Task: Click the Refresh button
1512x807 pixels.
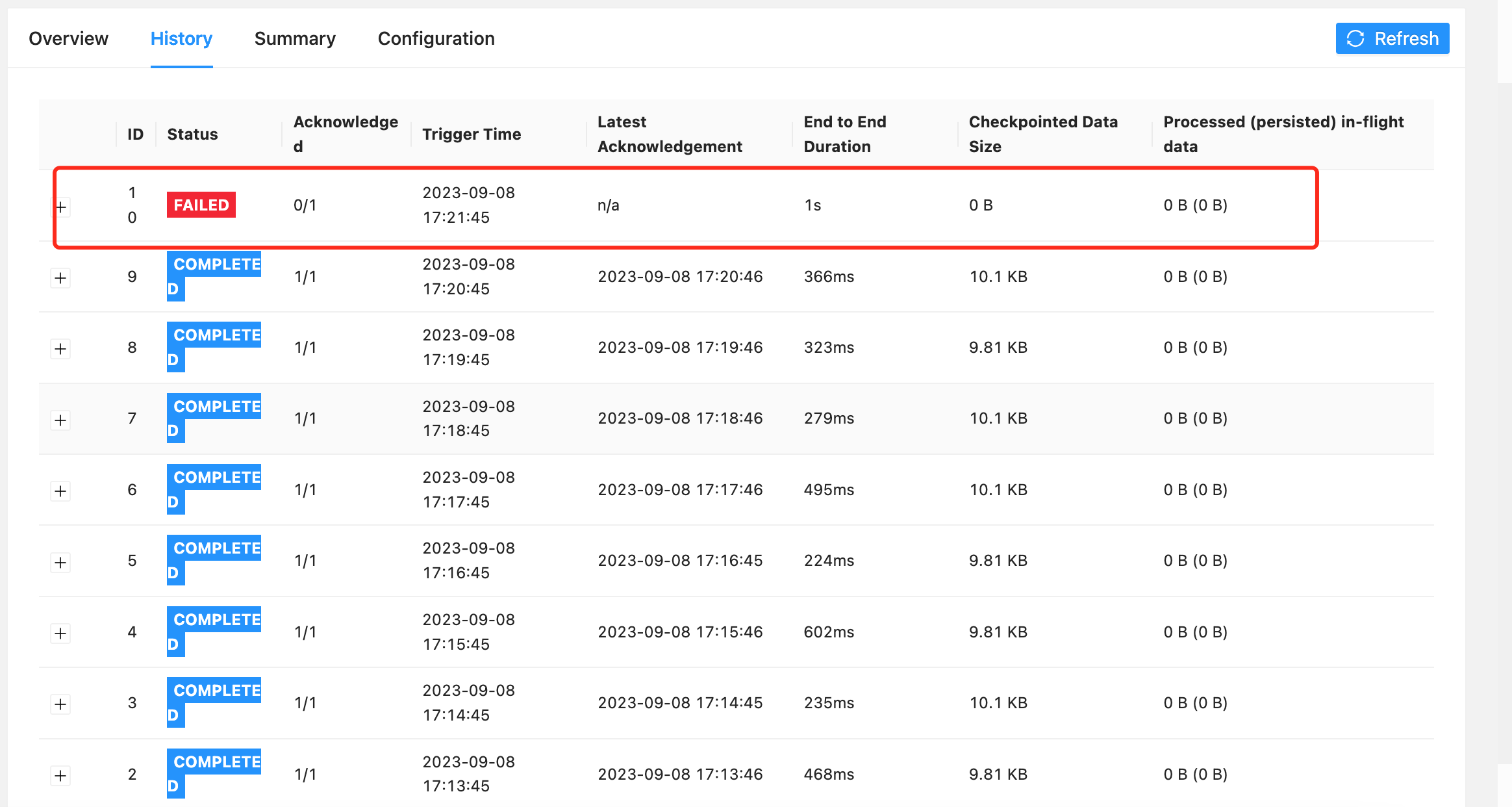Action: [1392, 38]
